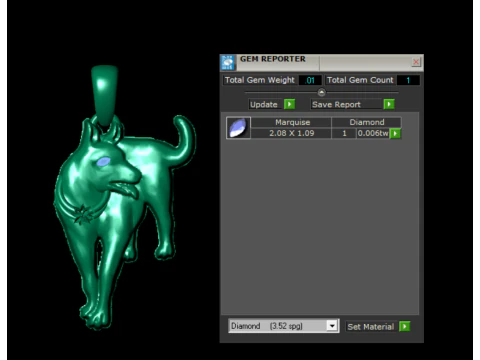Click the Gem Reporter logo icon
Screen dimensions: 480x360
click(228, 62)
